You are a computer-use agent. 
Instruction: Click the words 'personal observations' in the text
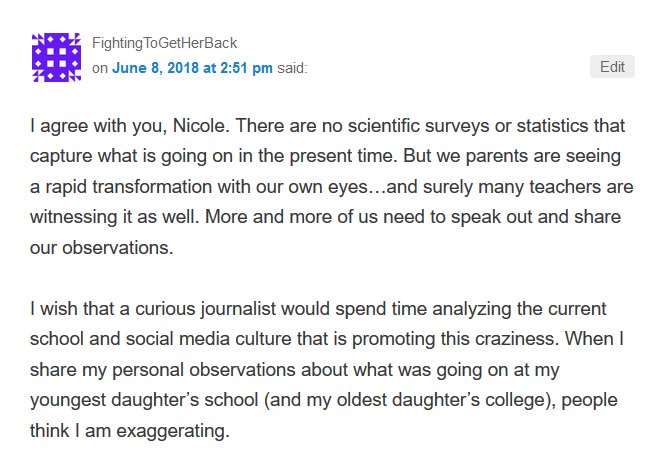pos(203,370)
